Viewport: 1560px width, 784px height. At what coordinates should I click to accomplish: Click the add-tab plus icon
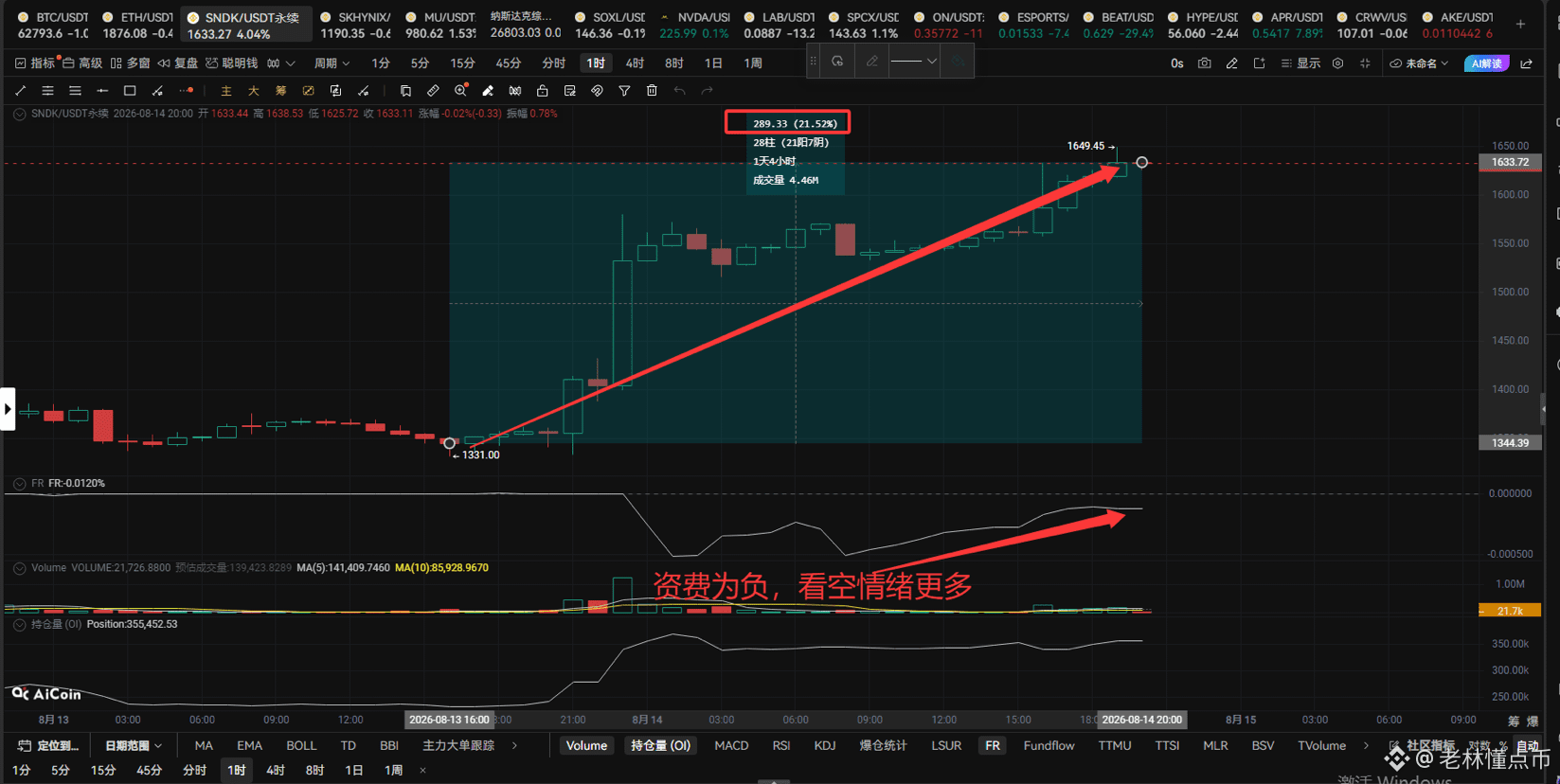click(x=1520, y=24)
